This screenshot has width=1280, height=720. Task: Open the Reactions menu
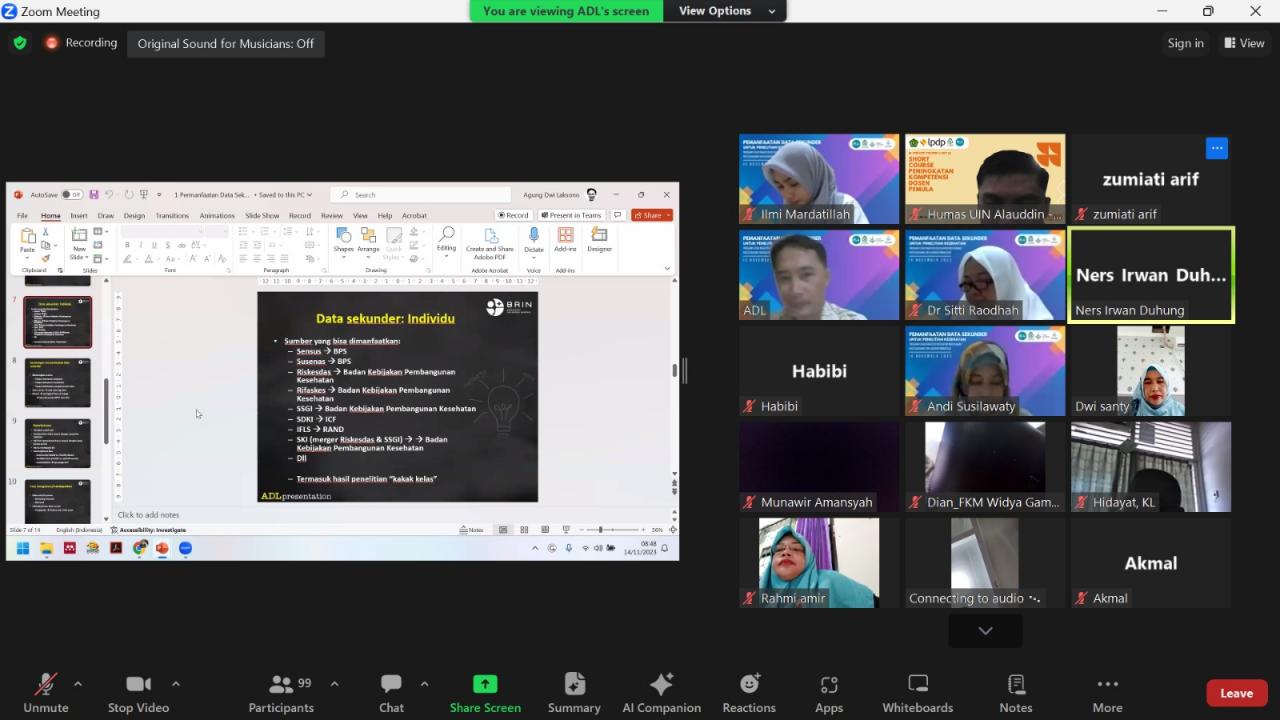click(x=748, y=692)
